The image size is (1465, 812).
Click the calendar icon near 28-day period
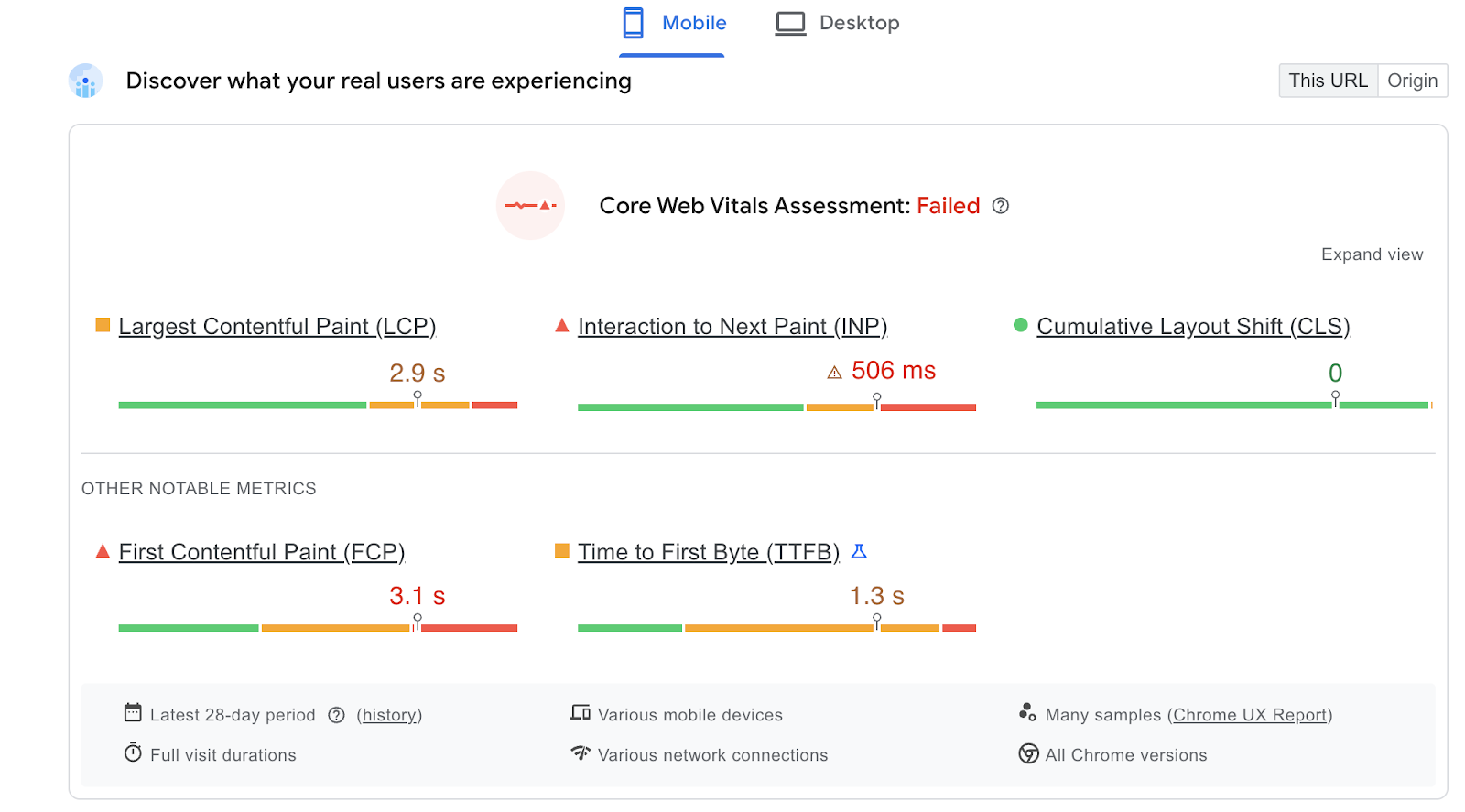(133, 712)
